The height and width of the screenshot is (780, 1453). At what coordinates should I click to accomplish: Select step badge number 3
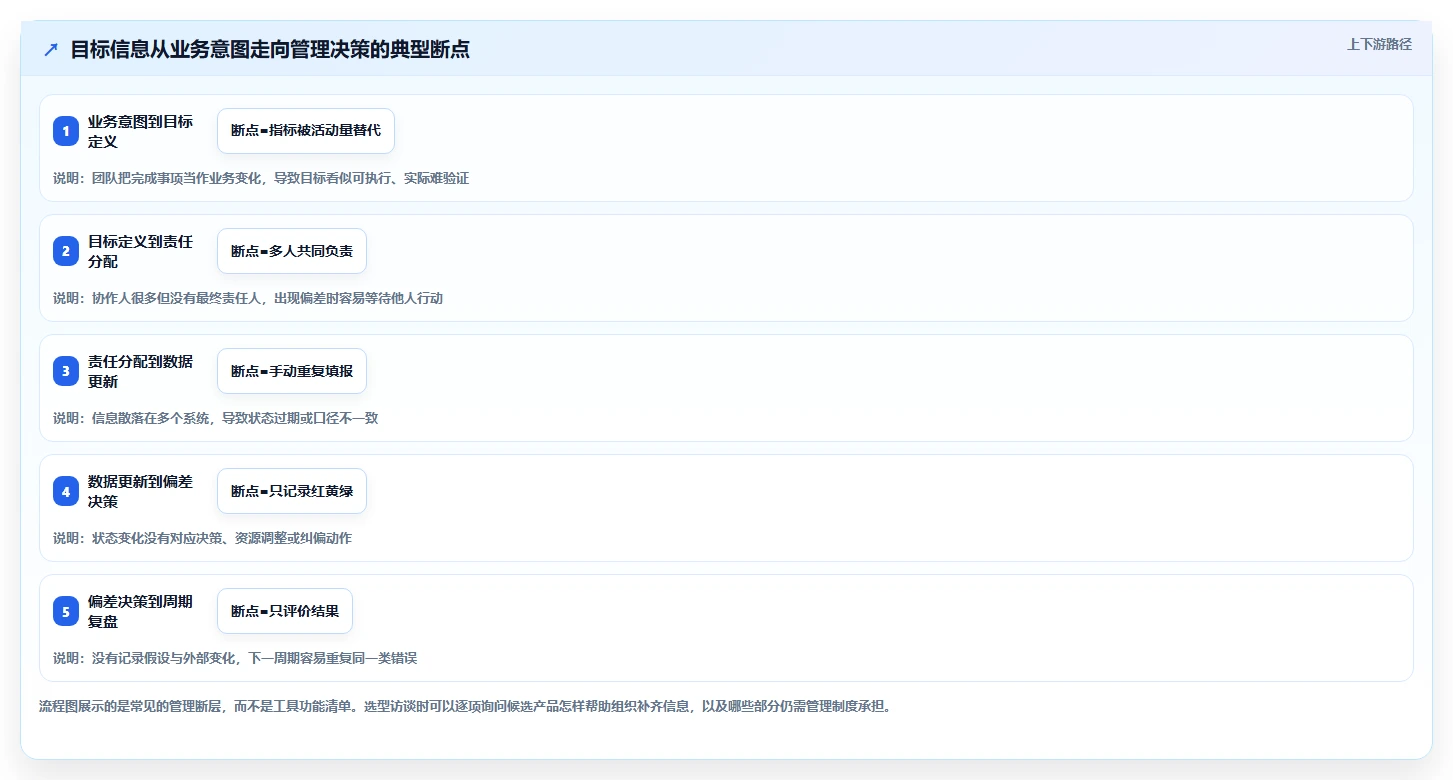66,371
